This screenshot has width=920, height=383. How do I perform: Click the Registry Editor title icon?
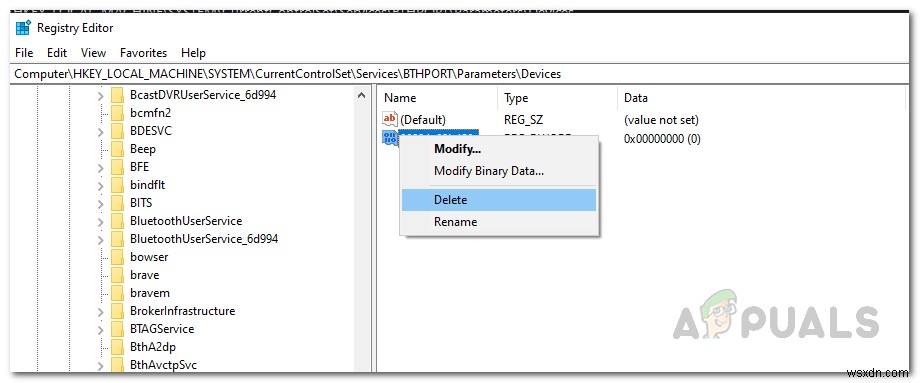(x=23, y=28)
